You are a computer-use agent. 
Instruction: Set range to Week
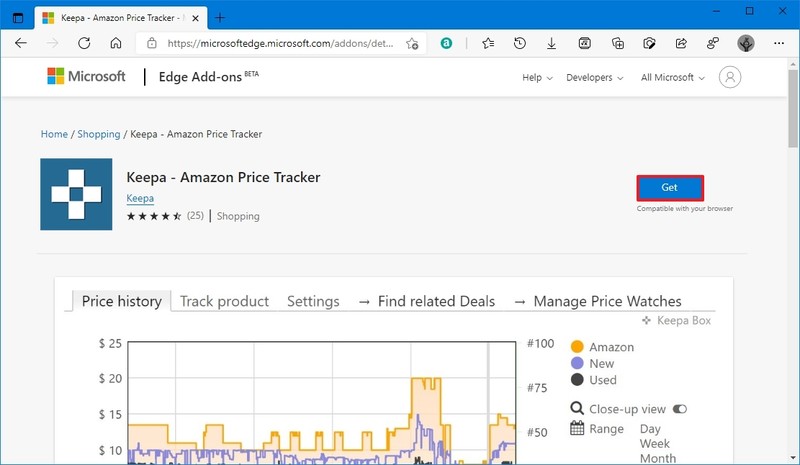click(655, 444)
